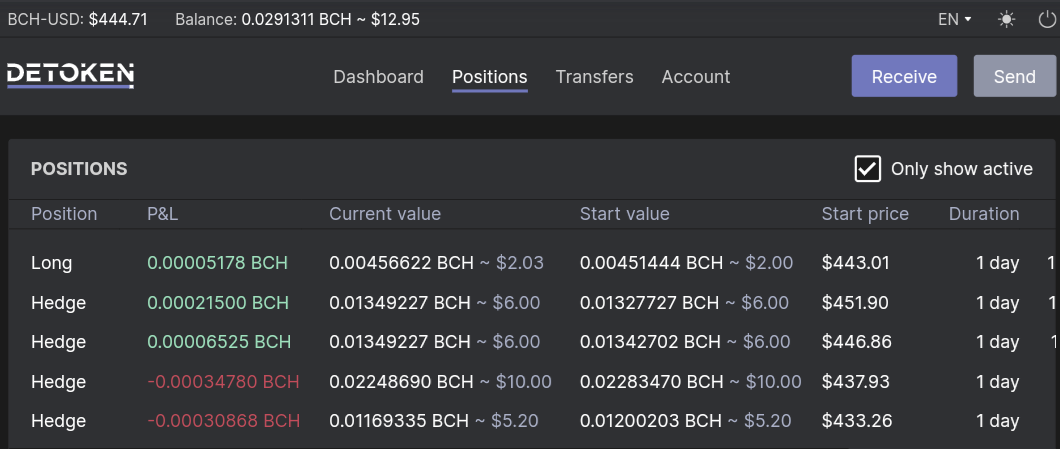
Task: Open the Hedge position starting at $433.26
Action: tap(532, 421)
